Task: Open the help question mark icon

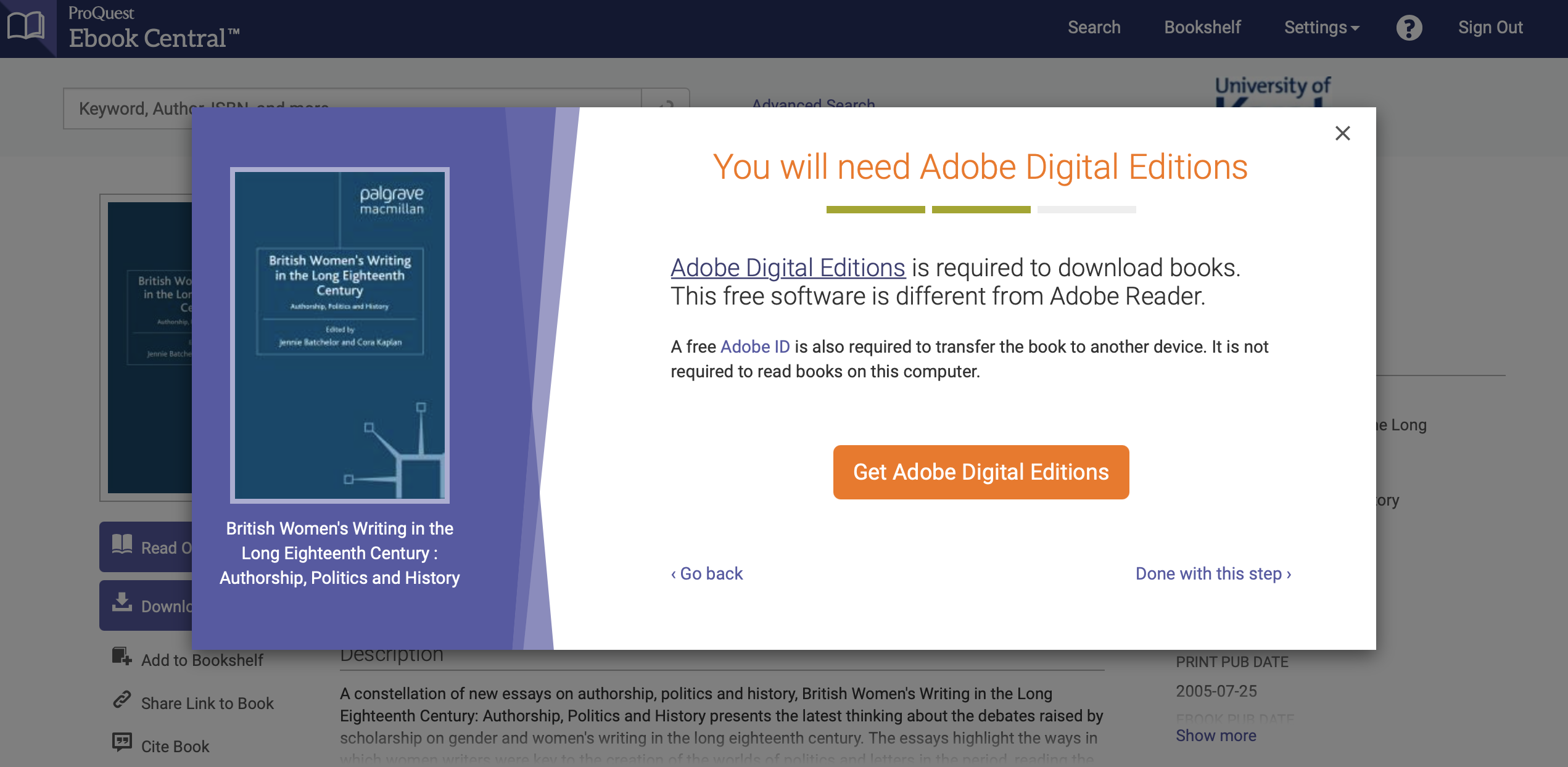Action: [x=1409, y=28]
